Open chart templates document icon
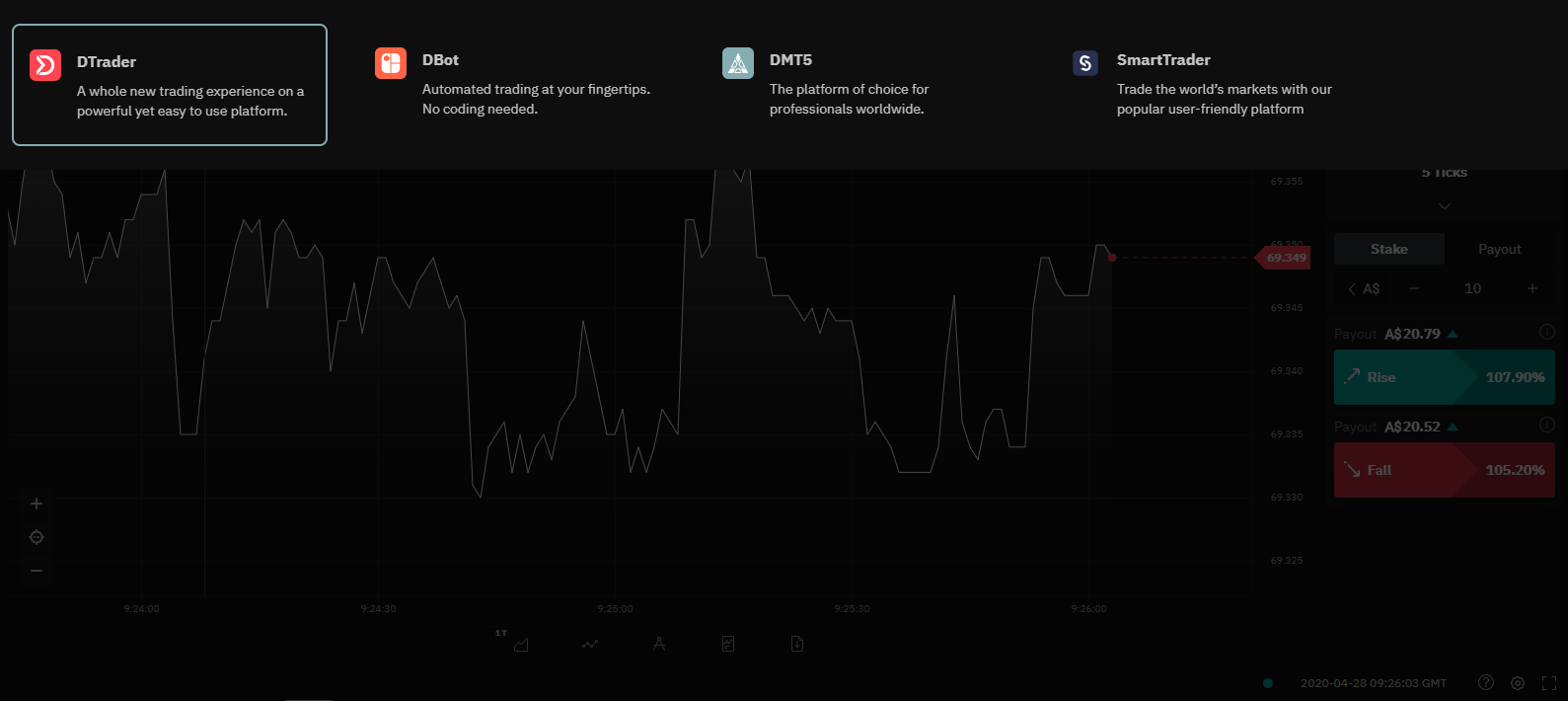1568x701 pixels. [x=728, y=645]
